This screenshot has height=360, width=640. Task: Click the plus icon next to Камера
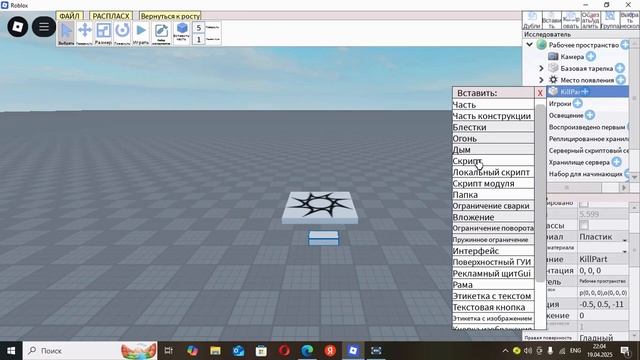click(x=591, y=56)
